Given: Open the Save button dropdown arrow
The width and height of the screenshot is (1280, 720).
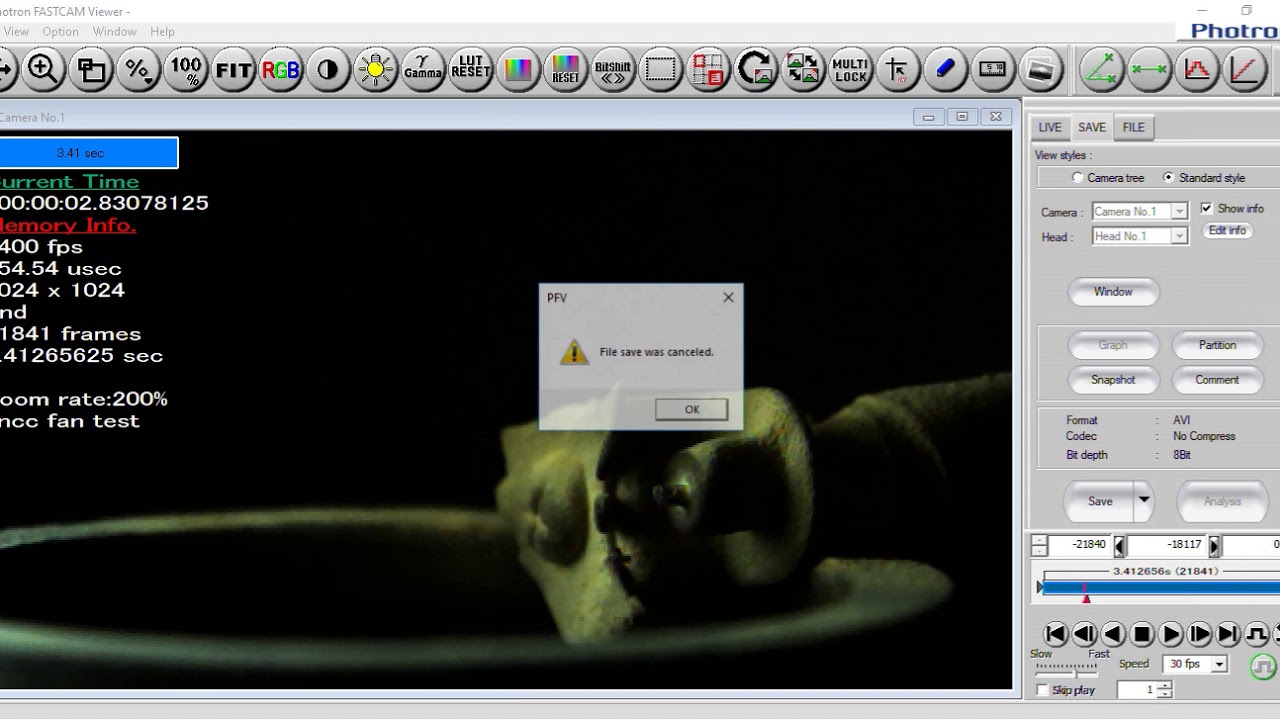Looking at the screenshot, I should (1143, 501).
